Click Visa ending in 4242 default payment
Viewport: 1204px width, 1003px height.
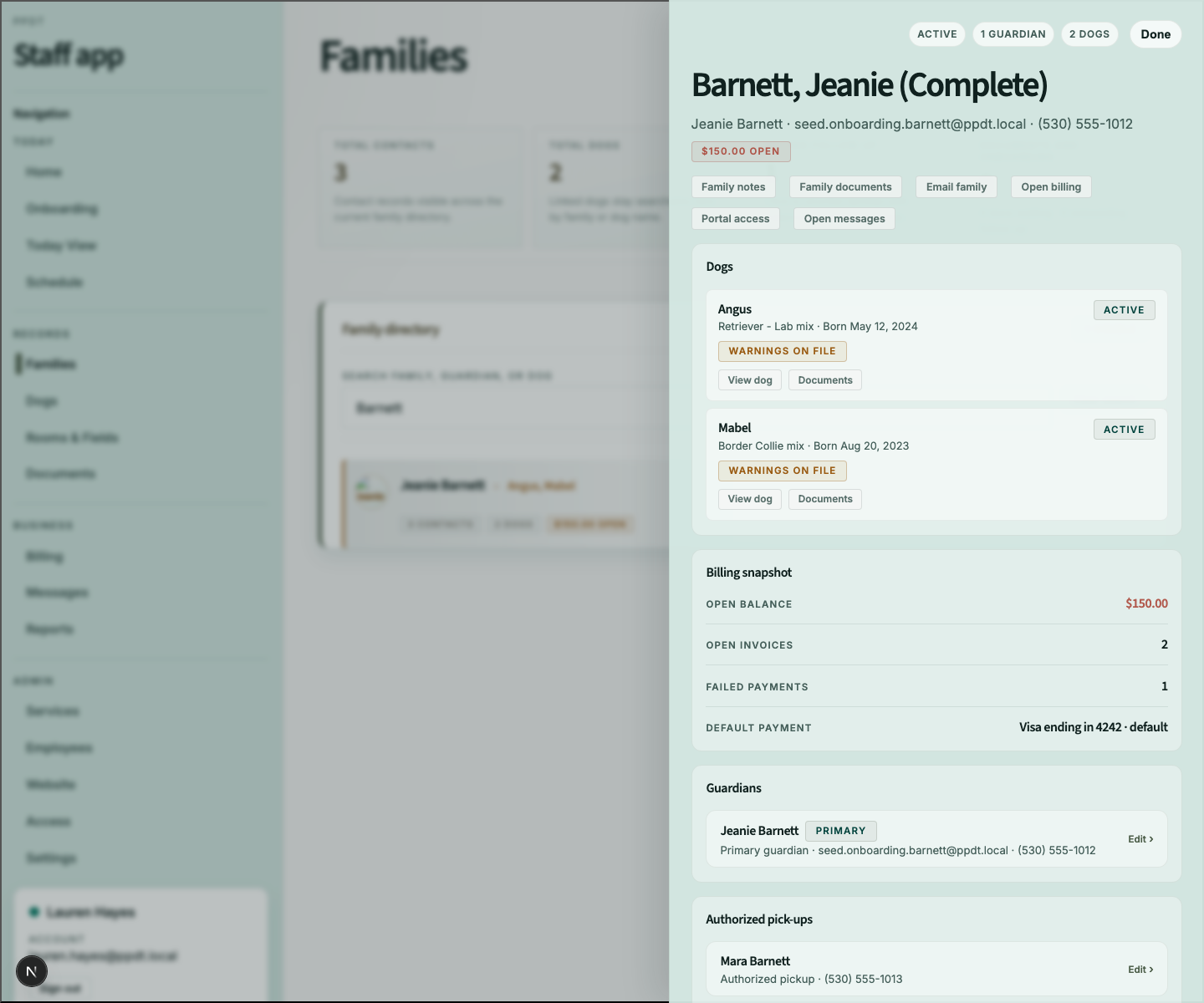click(1094, 727)
